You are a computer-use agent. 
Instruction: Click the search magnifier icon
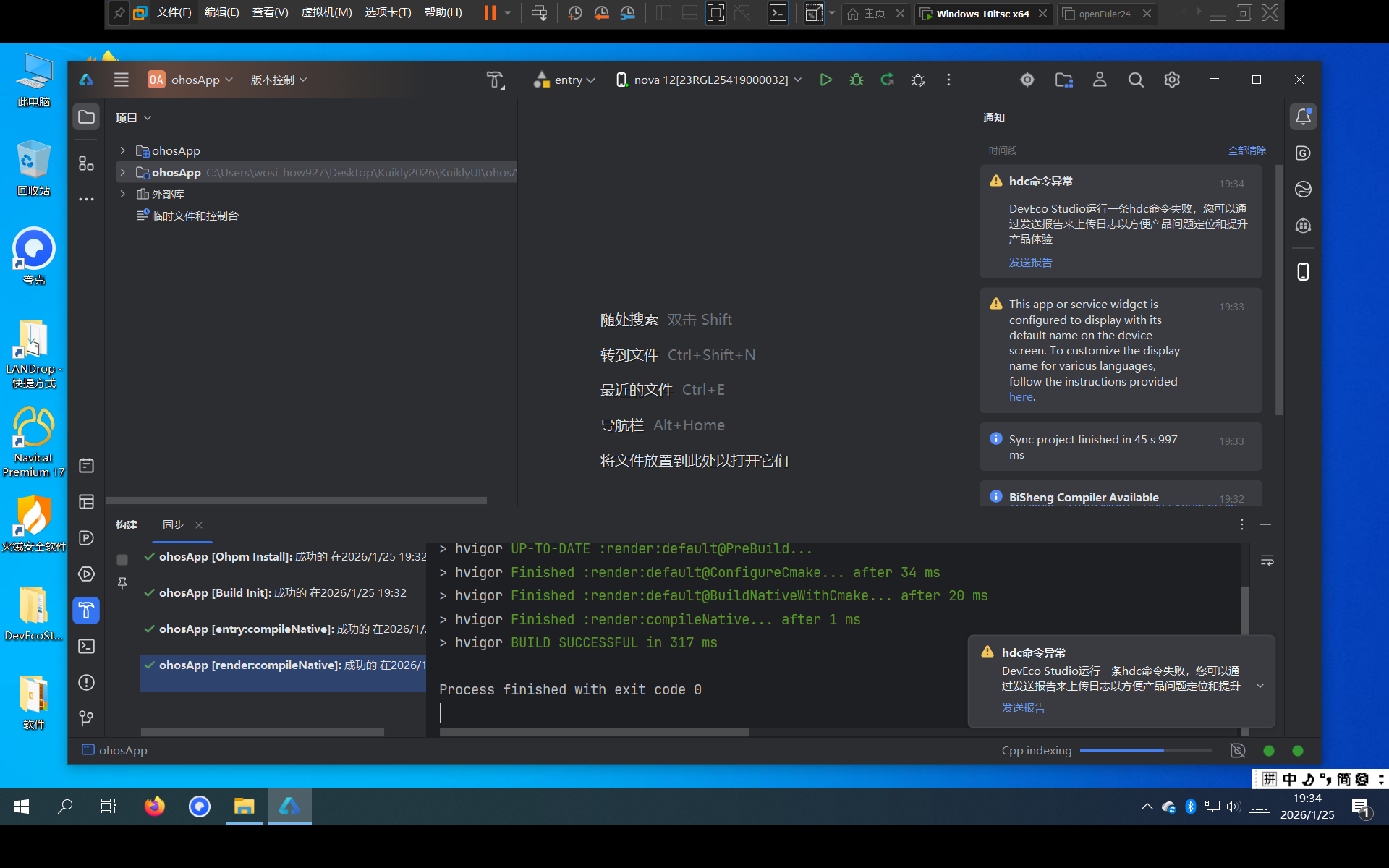pos(1136,80)
